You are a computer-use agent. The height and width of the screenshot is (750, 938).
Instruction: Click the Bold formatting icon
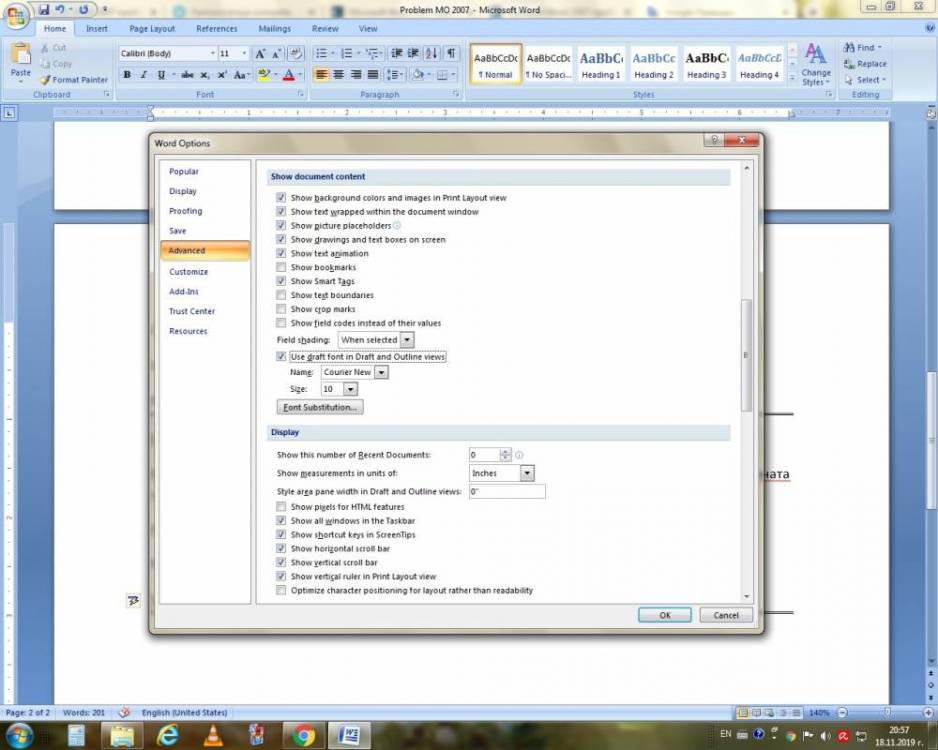(127, 75)
